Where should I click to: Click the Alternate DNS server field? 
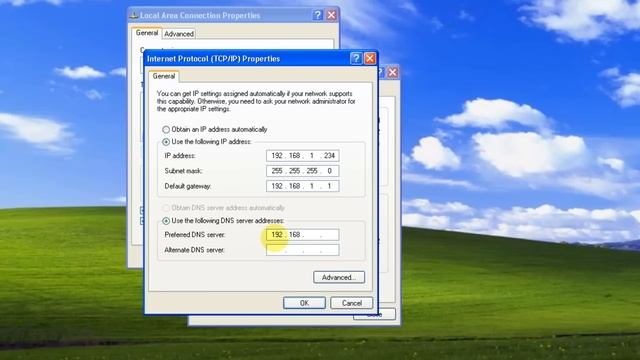pos(302,250)
